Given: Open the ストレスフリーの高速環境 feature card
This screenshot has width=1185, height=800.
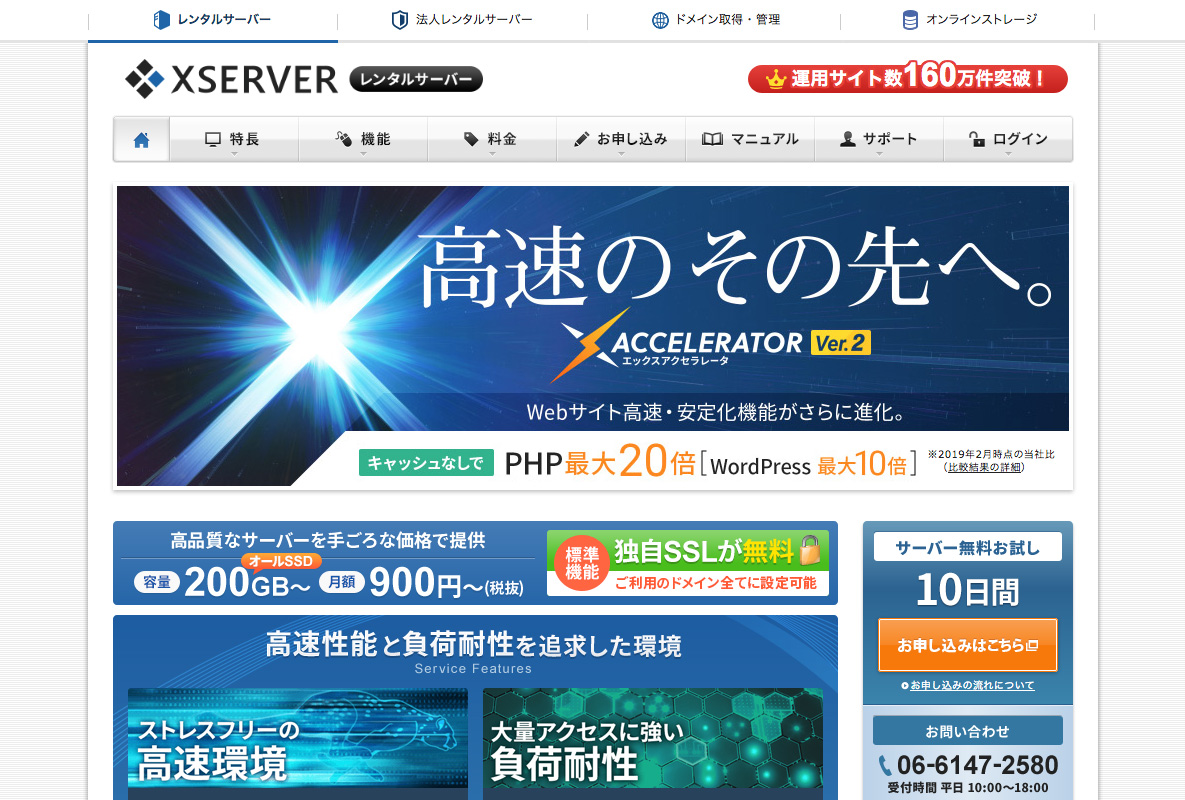Looking at the screenshot, I should [298, 742].
